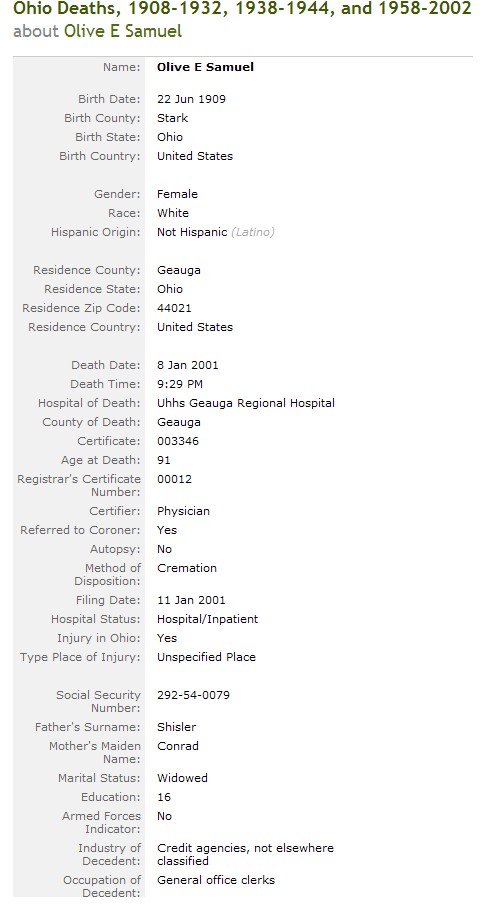
Task: Click the death time 9:29 PM
Action: (180, 384)
